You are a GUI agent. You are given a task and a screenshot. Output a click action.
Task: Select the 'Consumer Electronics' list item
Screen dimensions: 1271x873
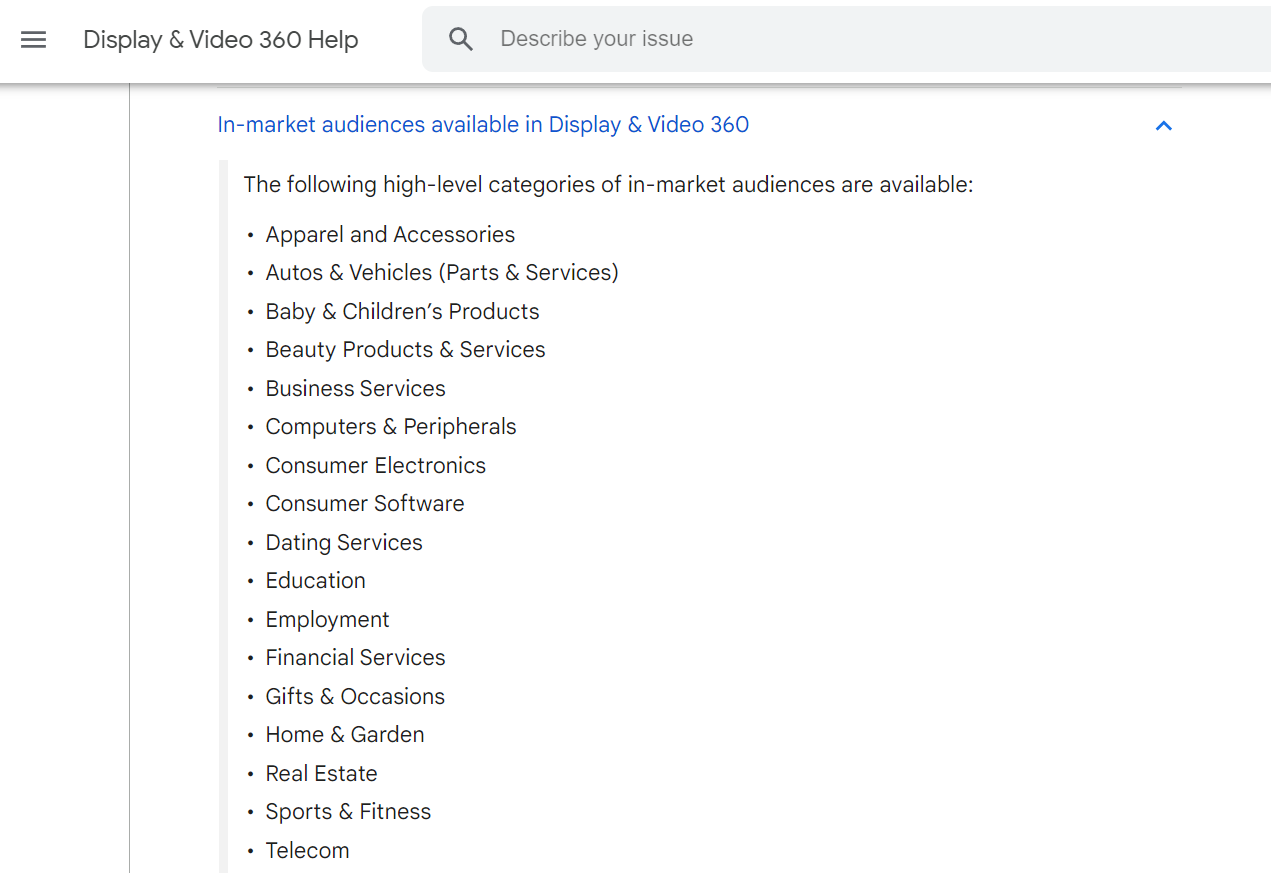coord(375,466)
